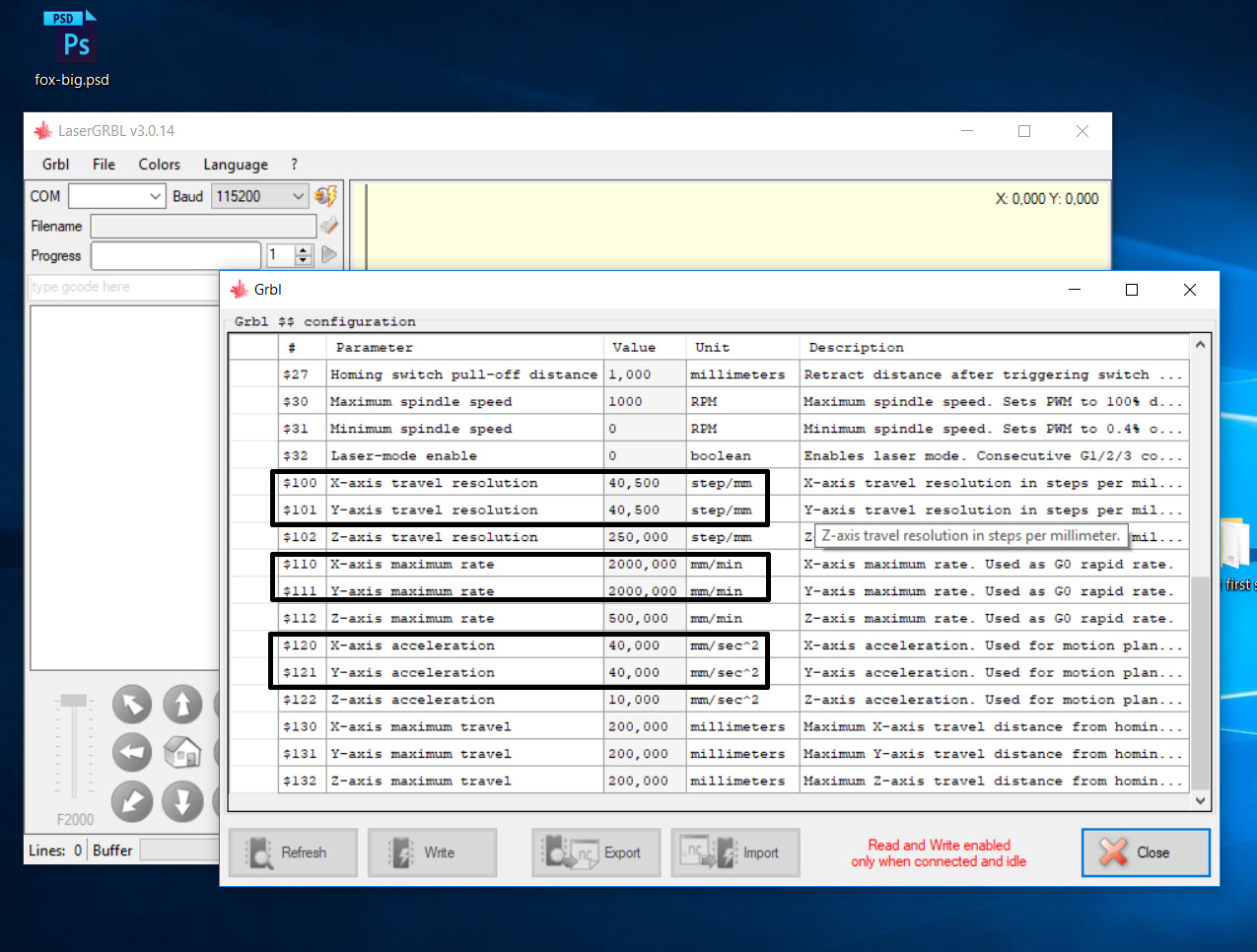Click the configuration list scroll down arrow
The height and width of the screenshot is (952, 1257).
click(x=1200, y=800)
